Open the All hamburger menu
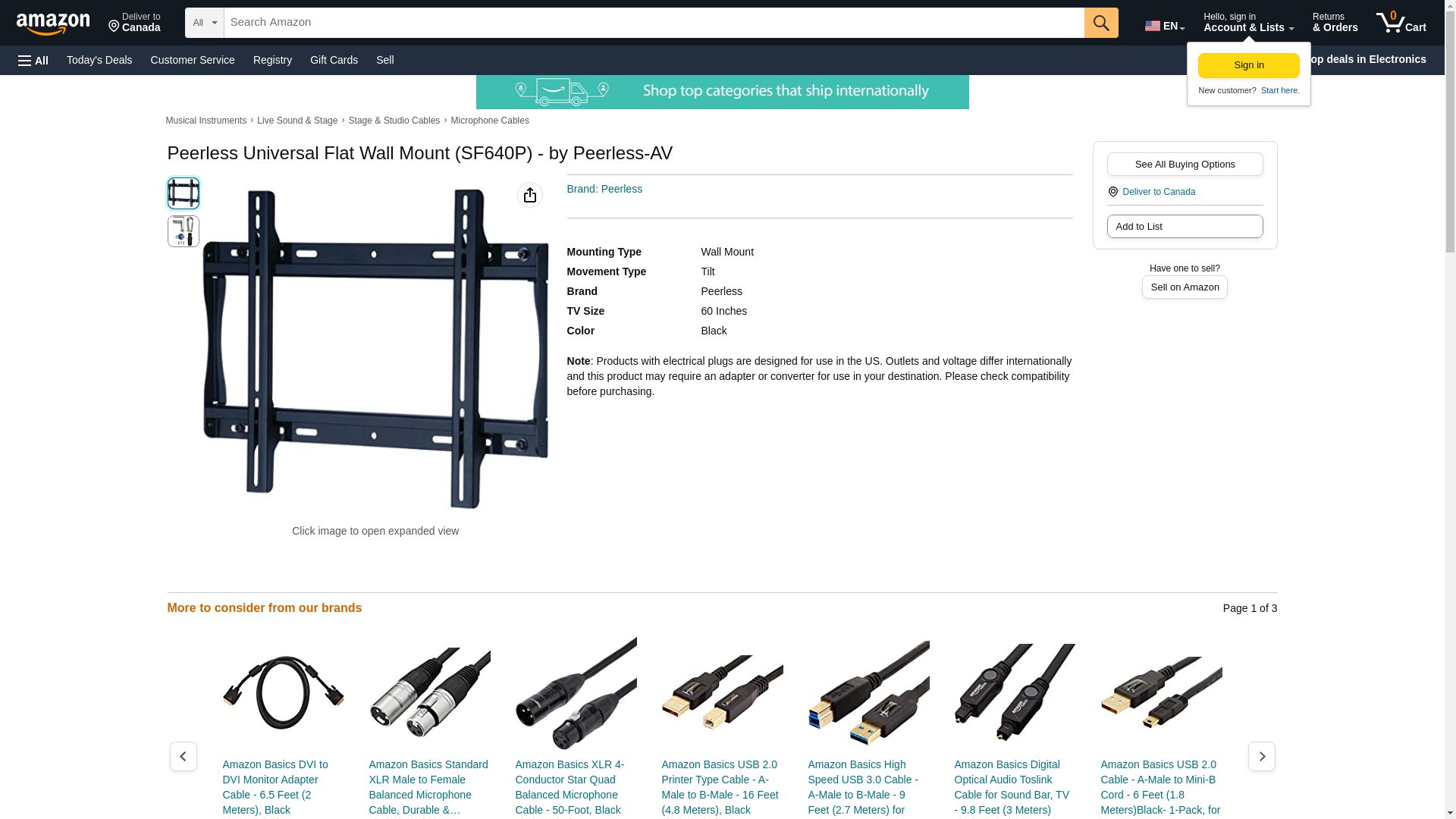The height and width of the screenshot is (819, 1456). click(33, 60)
